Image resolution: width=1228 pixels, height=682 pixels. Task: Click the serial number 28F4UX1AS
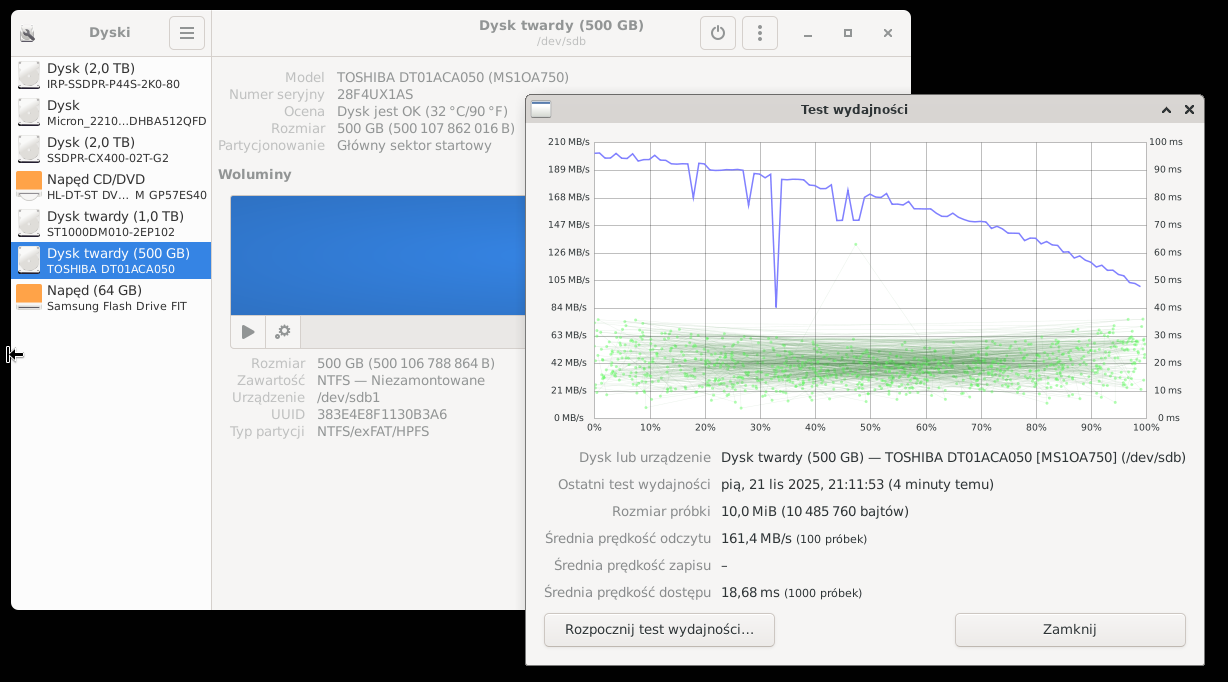coord(375,94)
